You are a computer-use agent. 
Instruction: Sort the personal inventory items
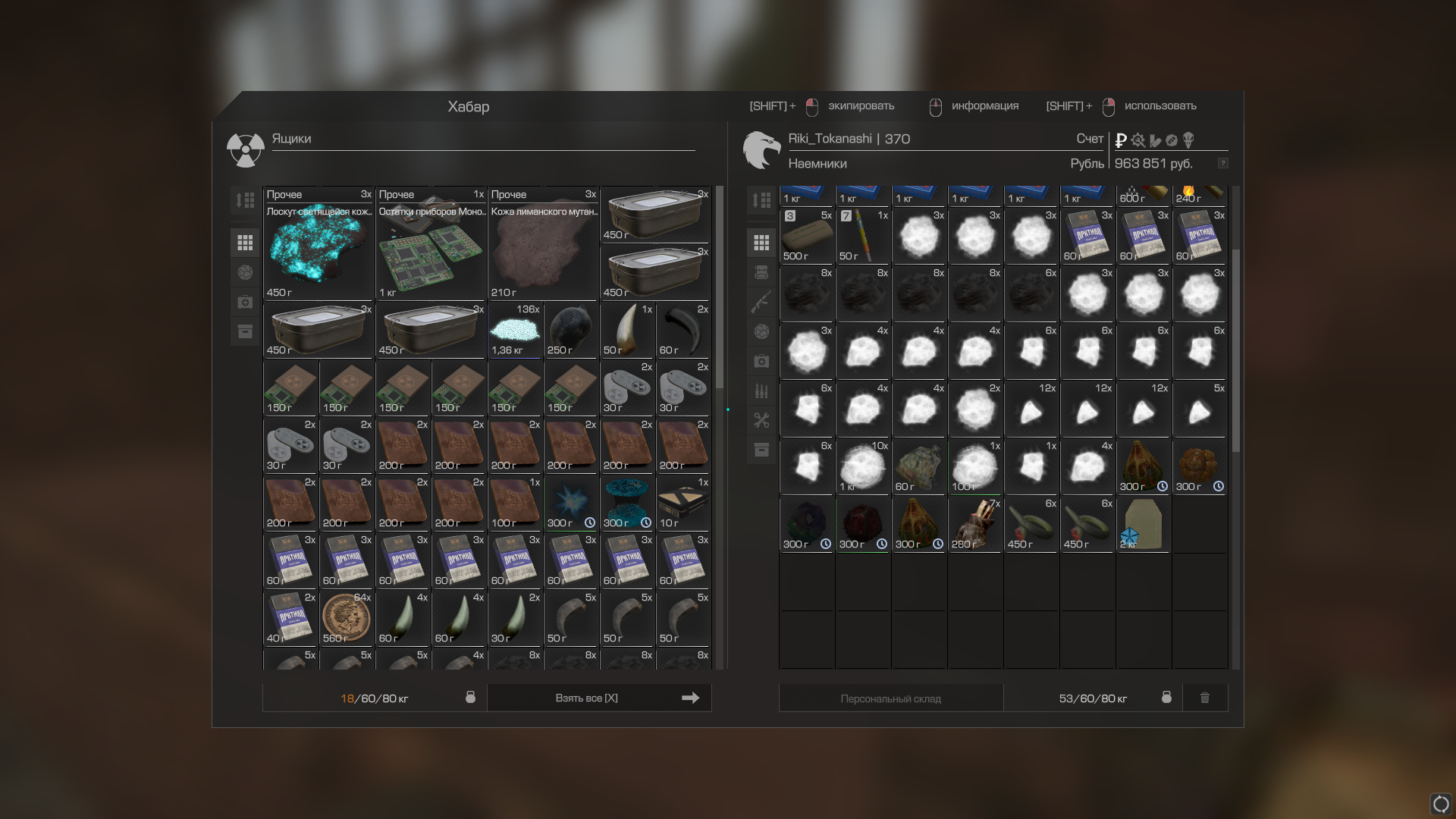tap(761, 200)
